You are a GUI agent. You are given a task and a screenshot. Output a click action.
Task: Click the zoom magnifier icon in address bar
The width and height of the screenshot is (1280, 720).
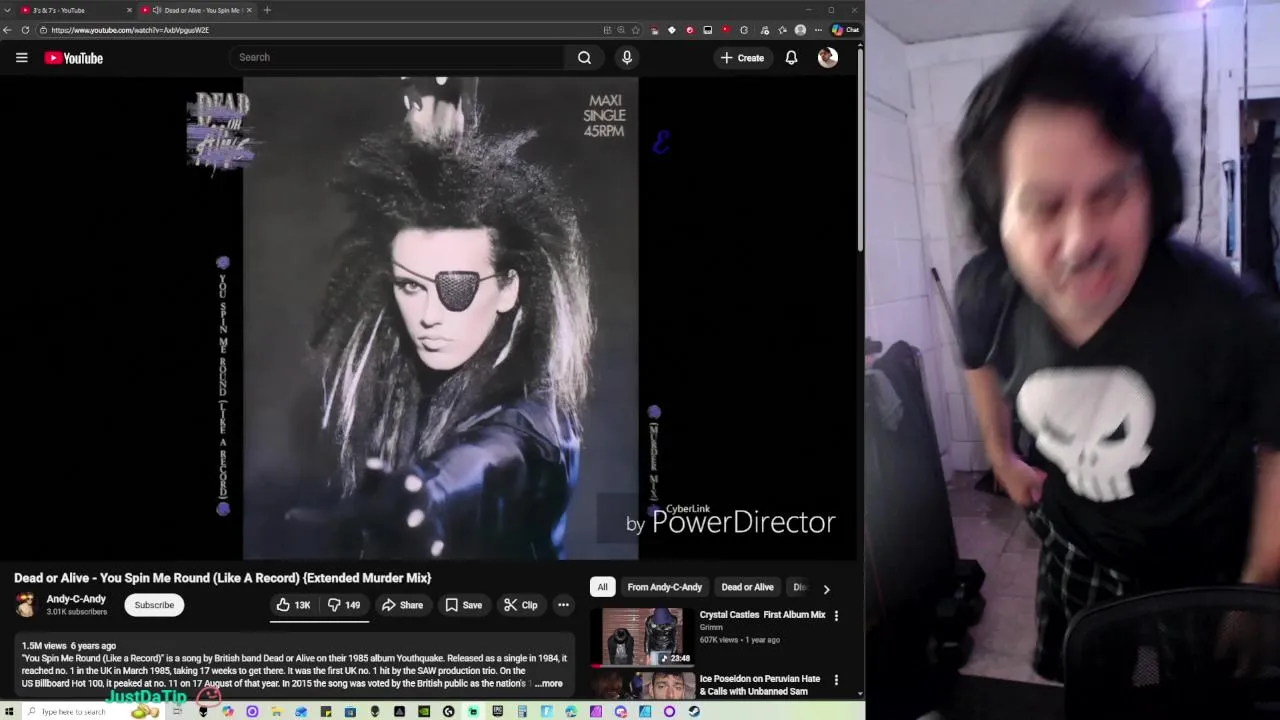621,30
